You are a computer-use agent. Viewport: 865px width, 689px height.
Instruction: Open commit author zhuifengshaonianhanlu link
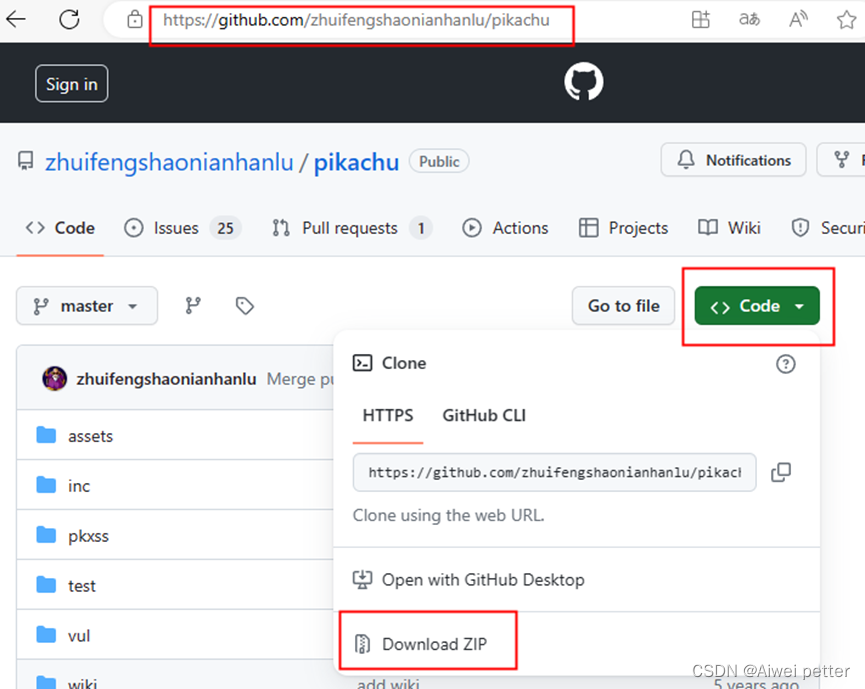point(167,379)
